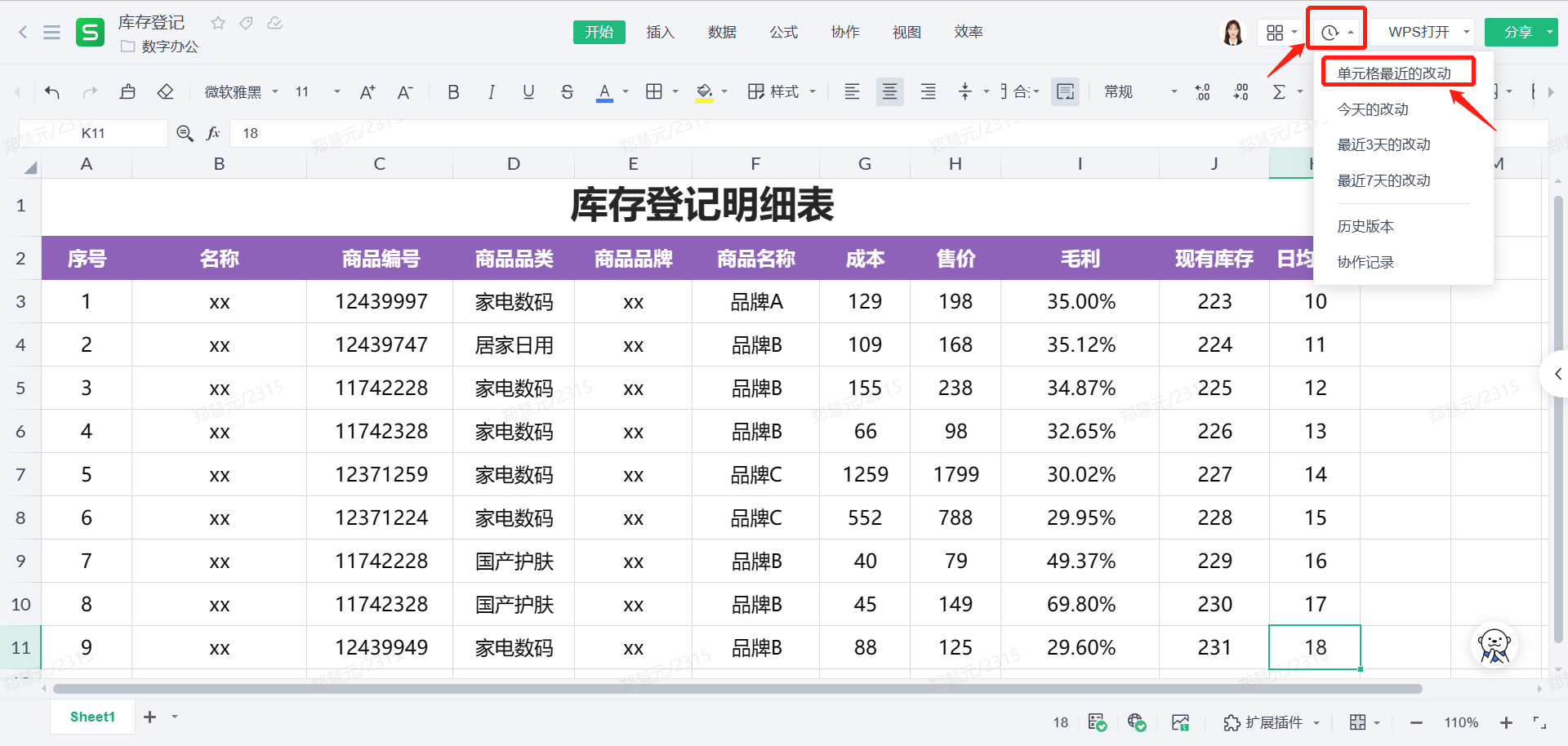The height and width of the screenshot is (746, 1568).
Task: Align text center
Action: pos(890,91)
